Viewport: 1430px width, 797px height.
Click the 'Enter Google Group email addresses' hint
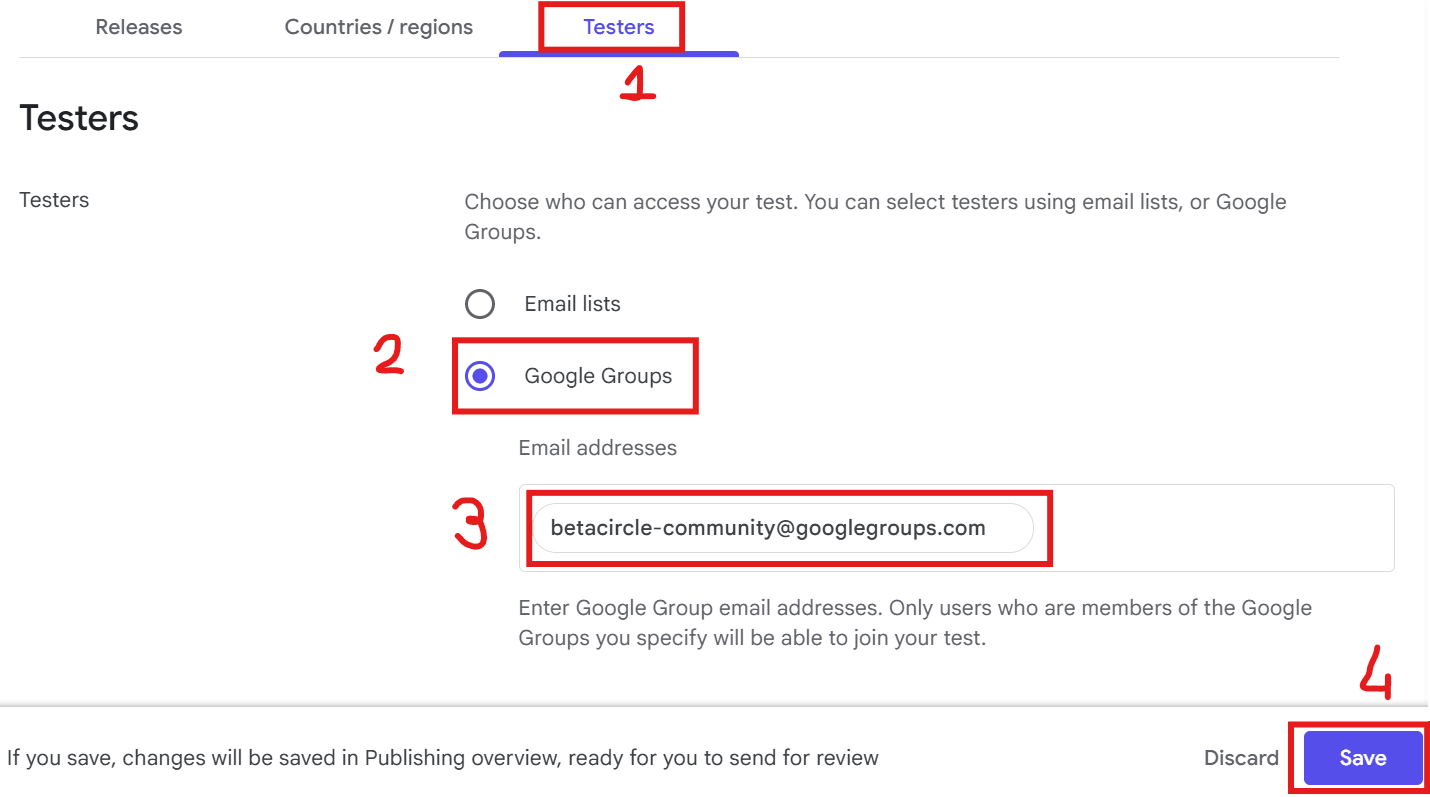coord(915,623)
